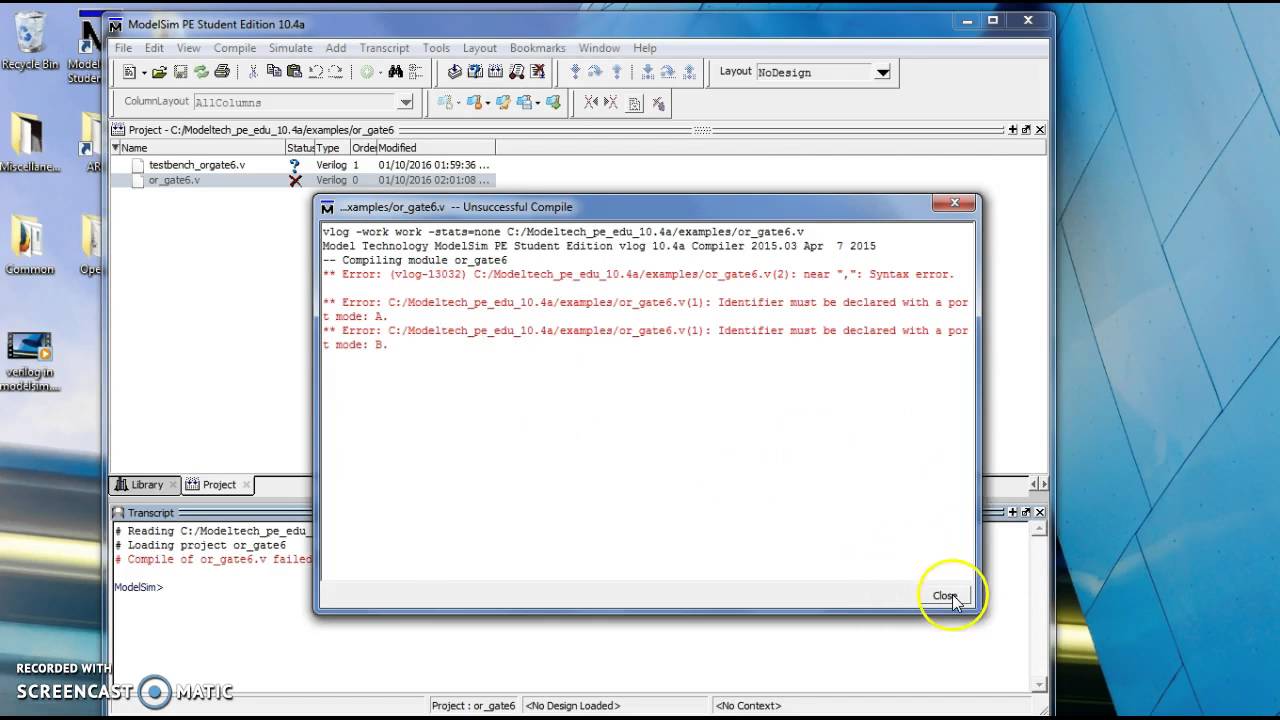Open the Tools menu
The width and height of the screenshot is (1280, 720).
click(436, 48)
